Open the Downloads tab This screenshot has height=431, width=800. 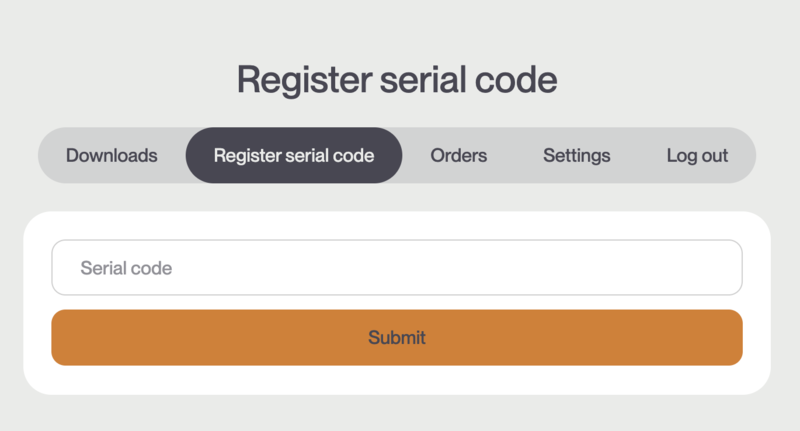[112, 156]
